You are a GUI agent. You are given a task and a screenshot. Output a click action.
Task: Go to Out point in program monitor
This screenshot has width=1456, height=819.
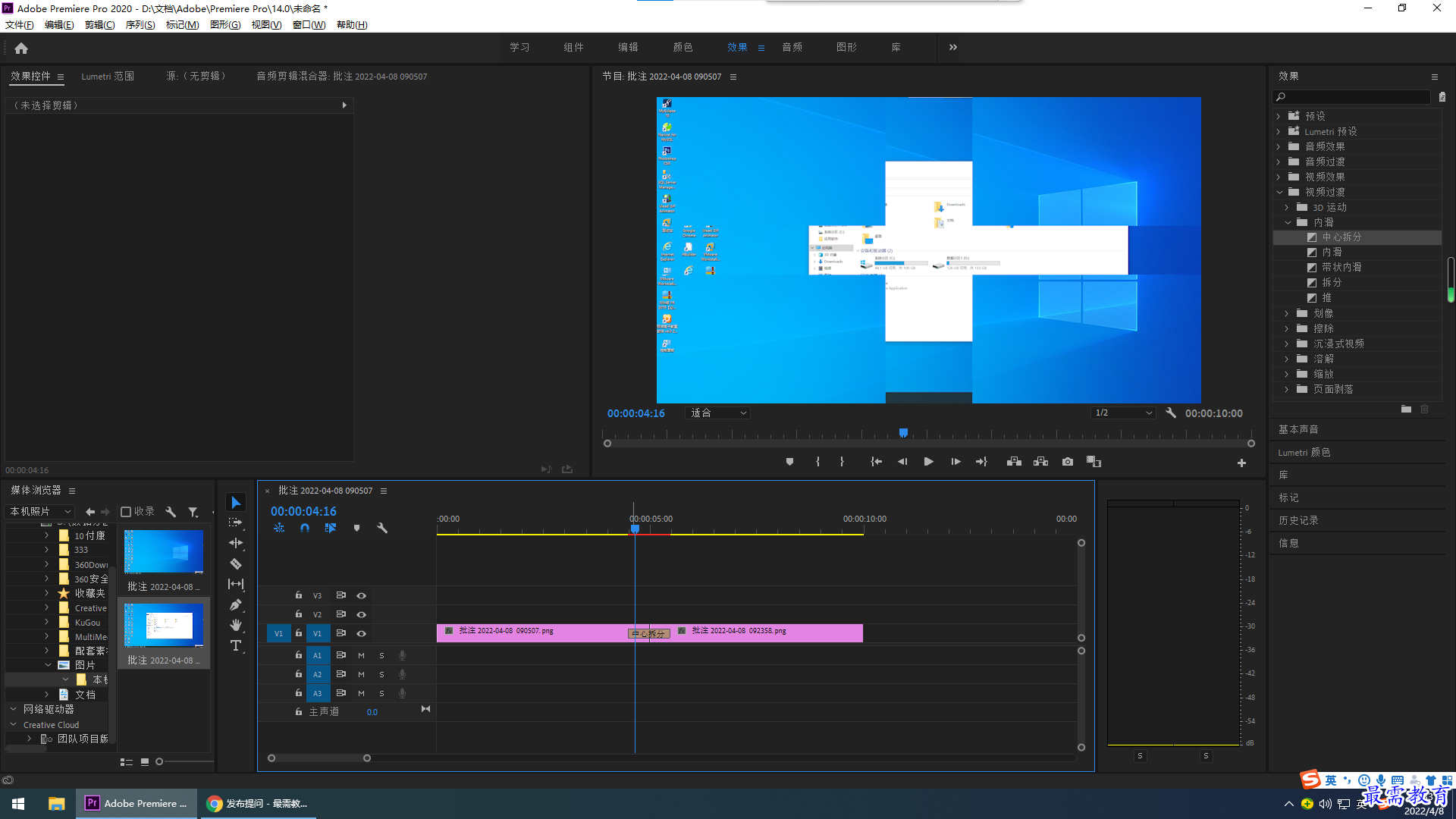[x=981, y=462]
